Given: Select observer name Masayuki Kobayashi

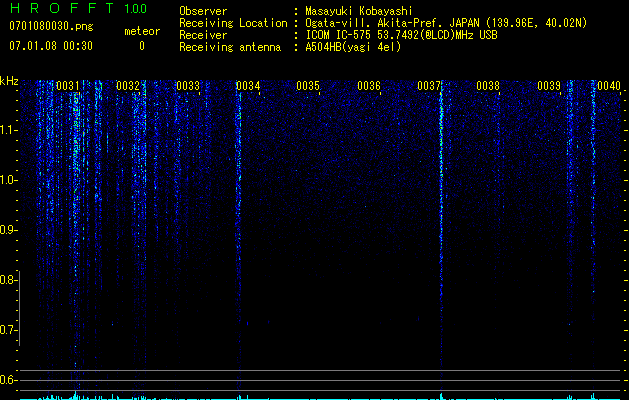Looking at the screenshot, I should (359, 11).
